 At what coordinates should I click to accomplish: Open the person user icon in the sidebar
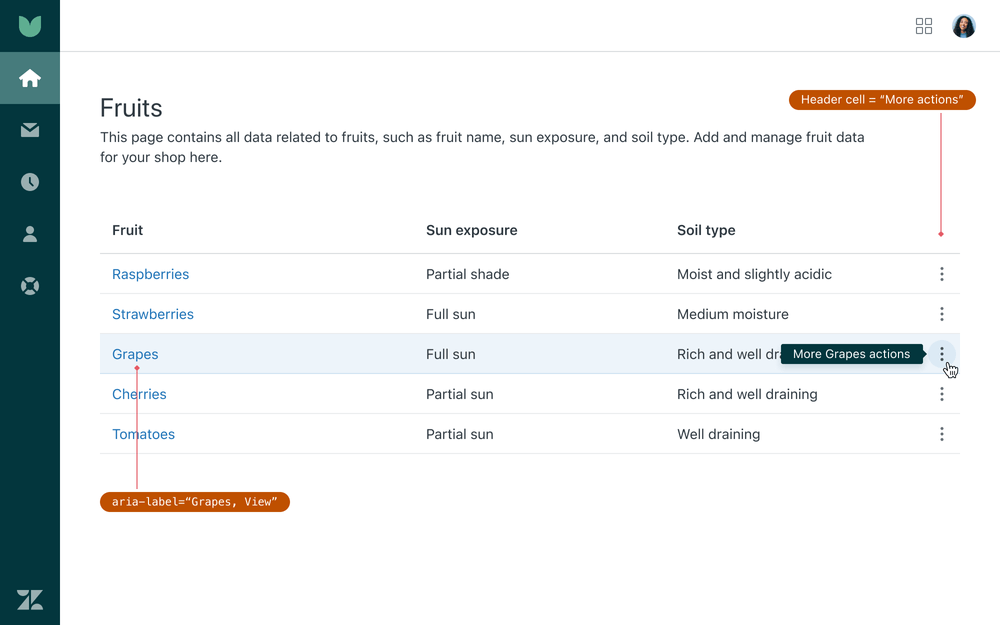[30, 234]
